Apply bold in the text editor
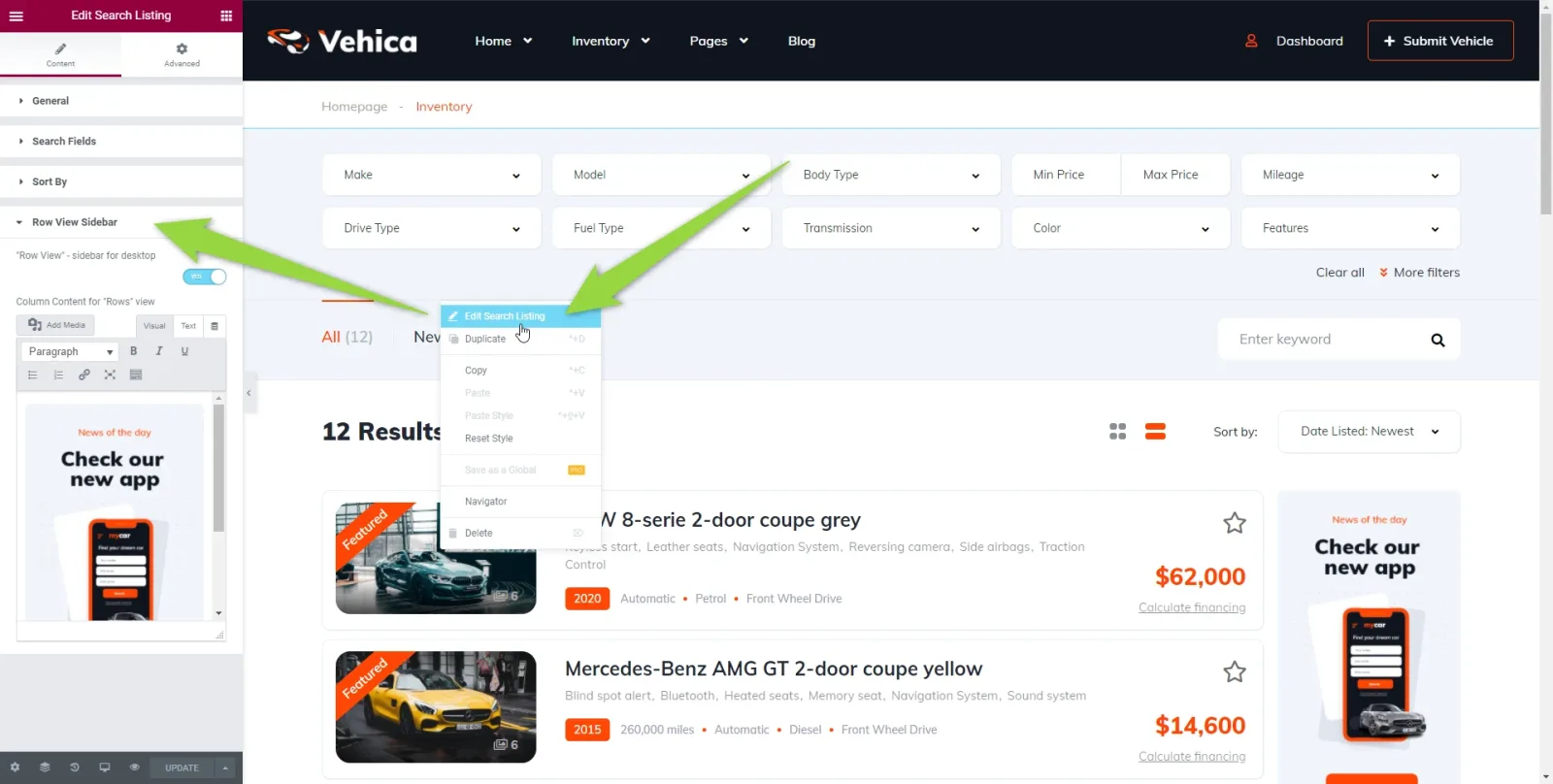This screenshot has width=1553, height=784. click(134, 351)
